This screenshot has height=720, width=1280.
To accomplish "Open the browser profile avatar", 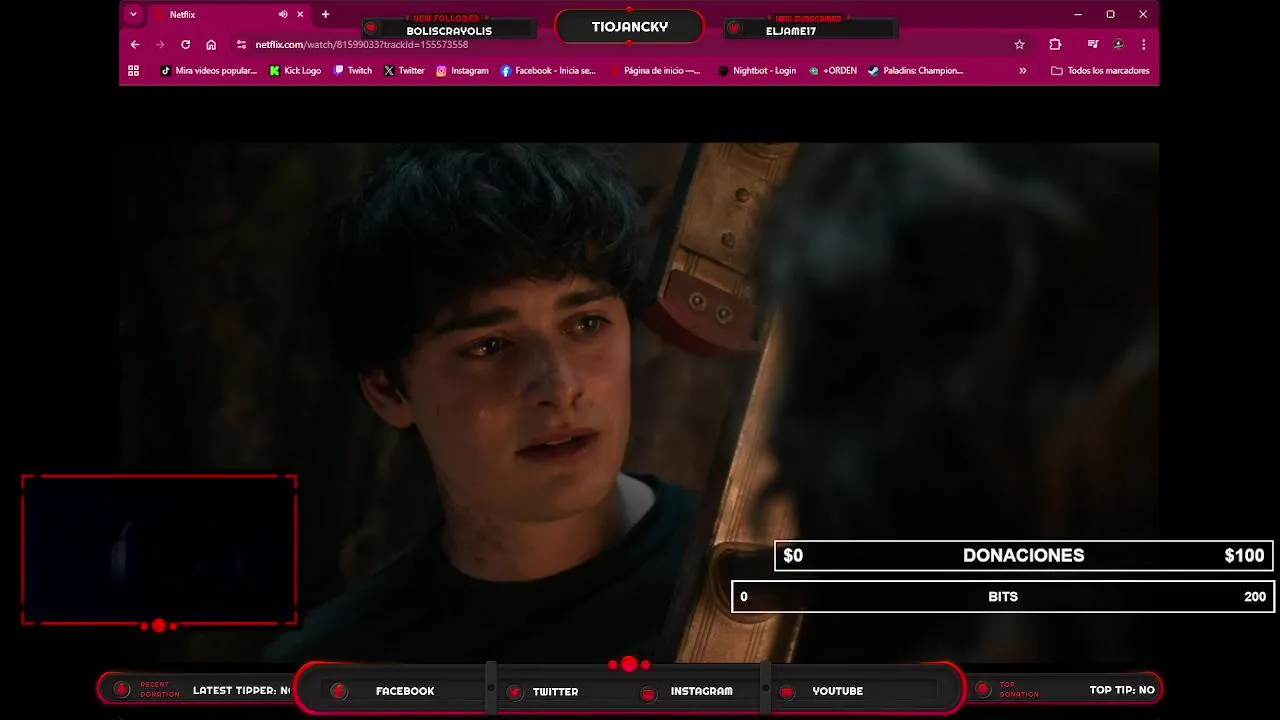I will point(1118,45).
